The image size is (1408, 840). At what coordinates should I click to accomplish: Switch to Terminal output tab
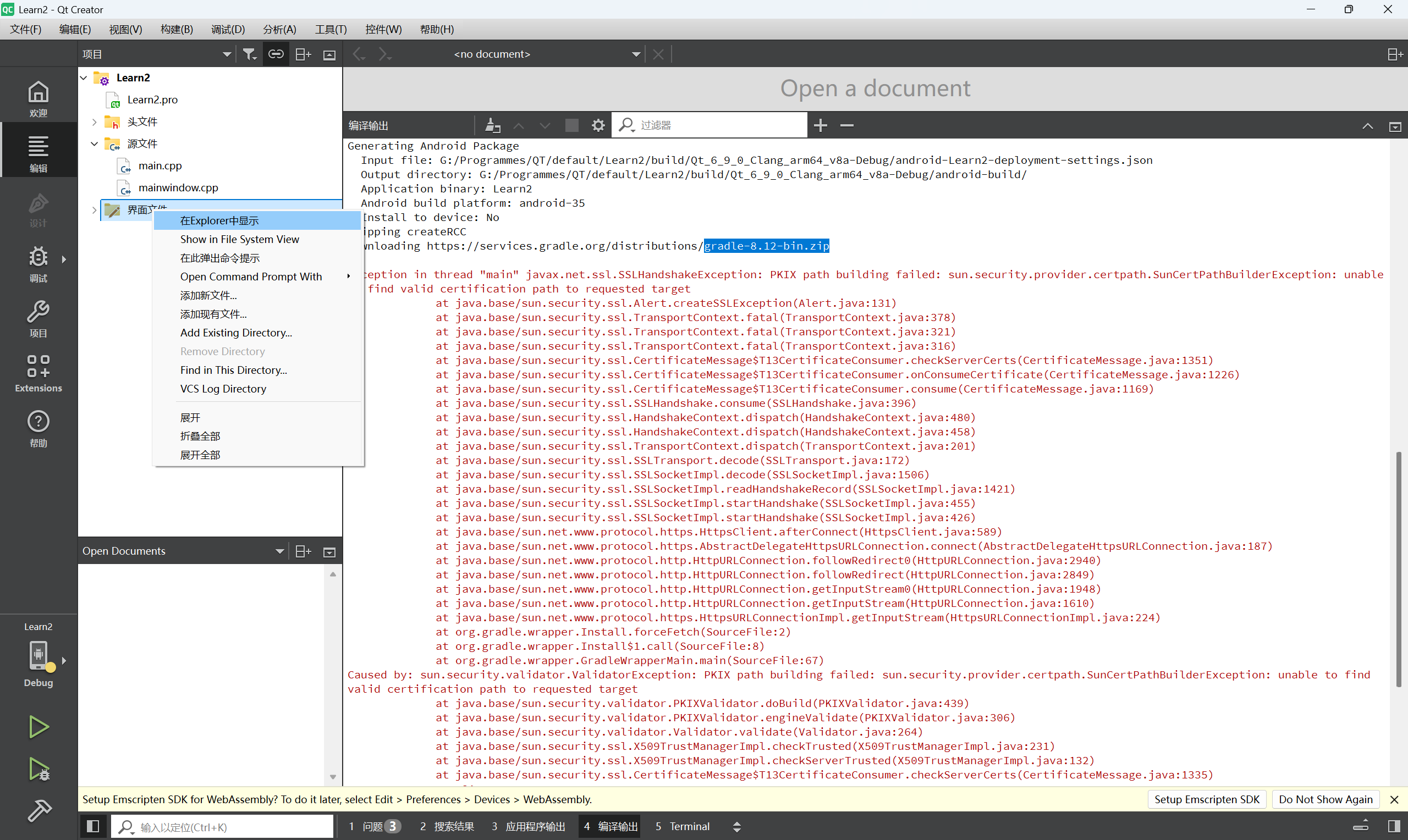click(x=683, y=826)
